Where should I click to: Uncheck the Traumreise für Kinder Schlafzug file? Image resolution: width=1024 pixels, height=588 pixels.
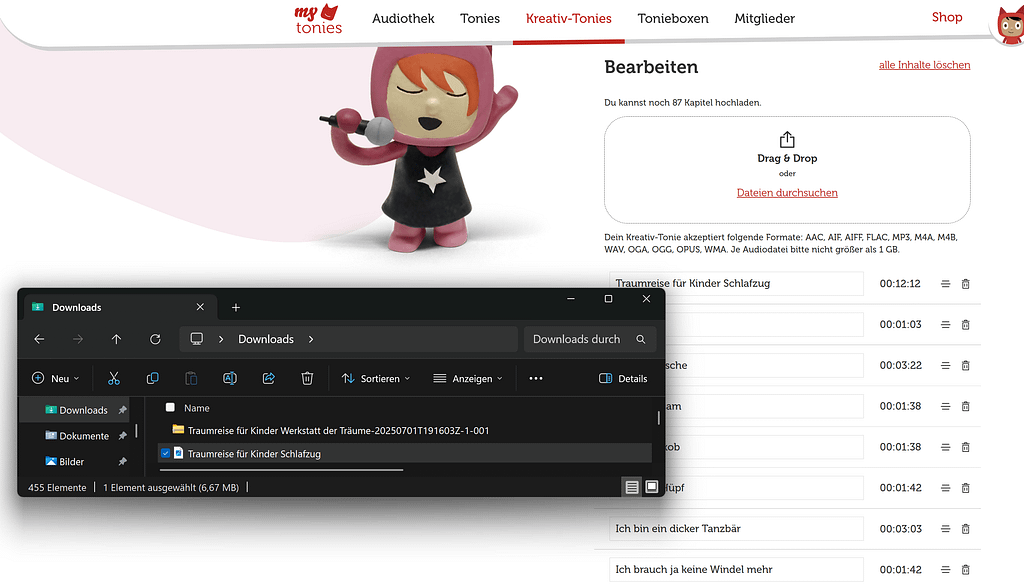point(166,453)
